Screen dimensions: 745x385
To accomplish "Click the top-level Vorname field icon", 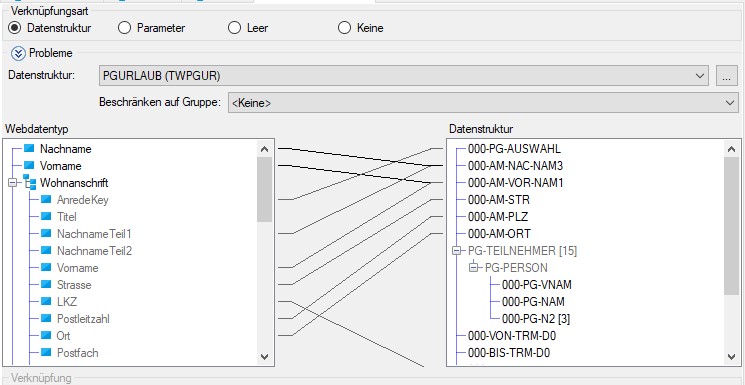I will click(29, 165).
